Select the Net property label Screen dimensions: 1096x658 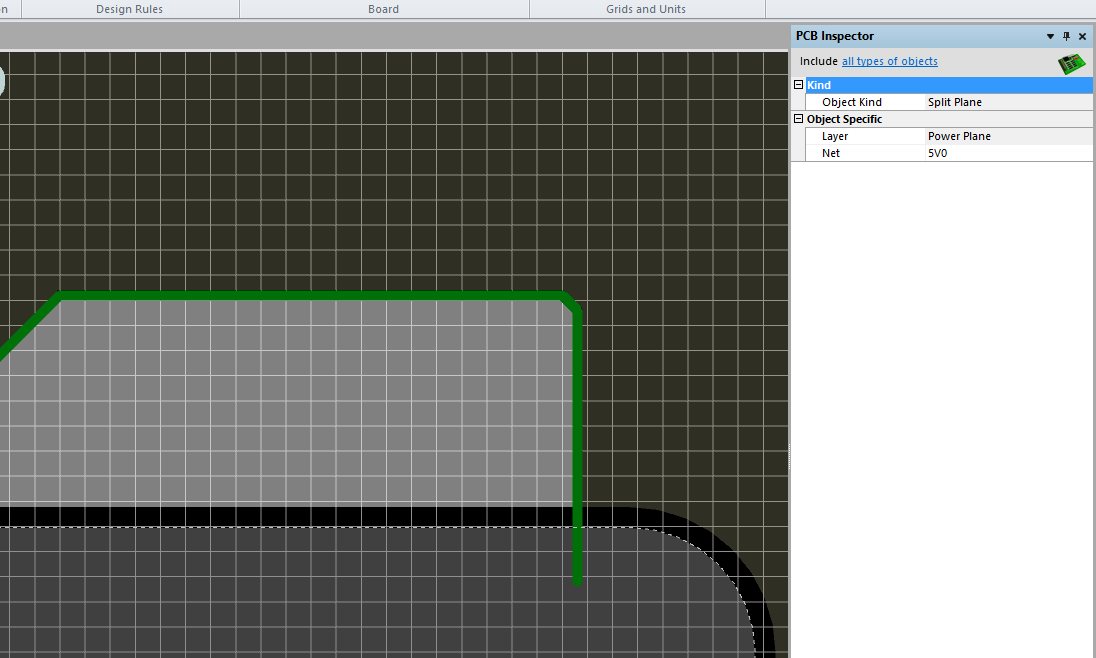[x=831, y=153]
